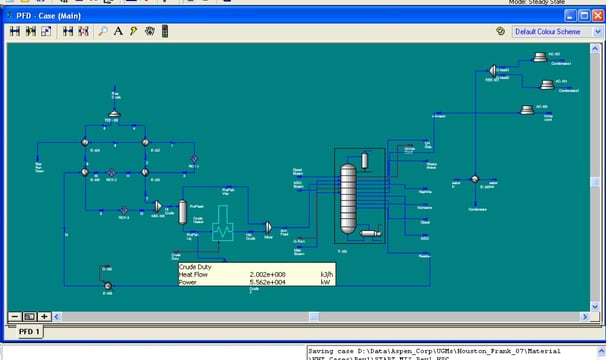Select the Crude Heater furnace unit
Viewport: 606px width, 360px height.
[222, 224]
